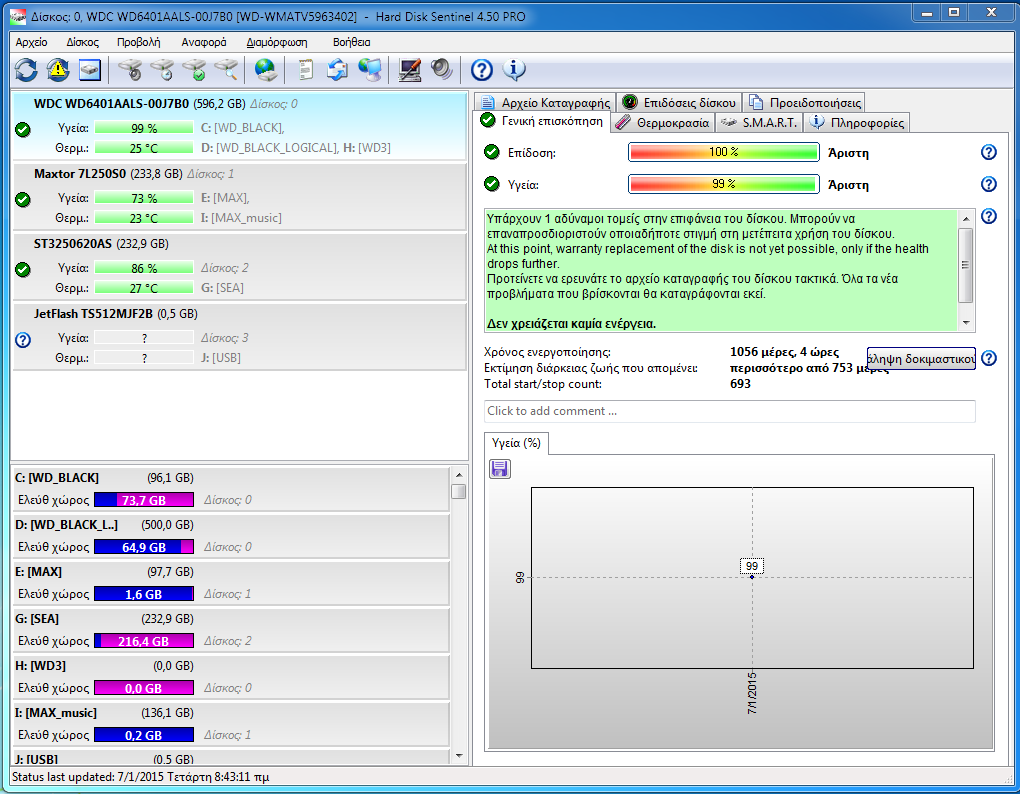Click help icon beside the status description box

[x=988, y=216]
